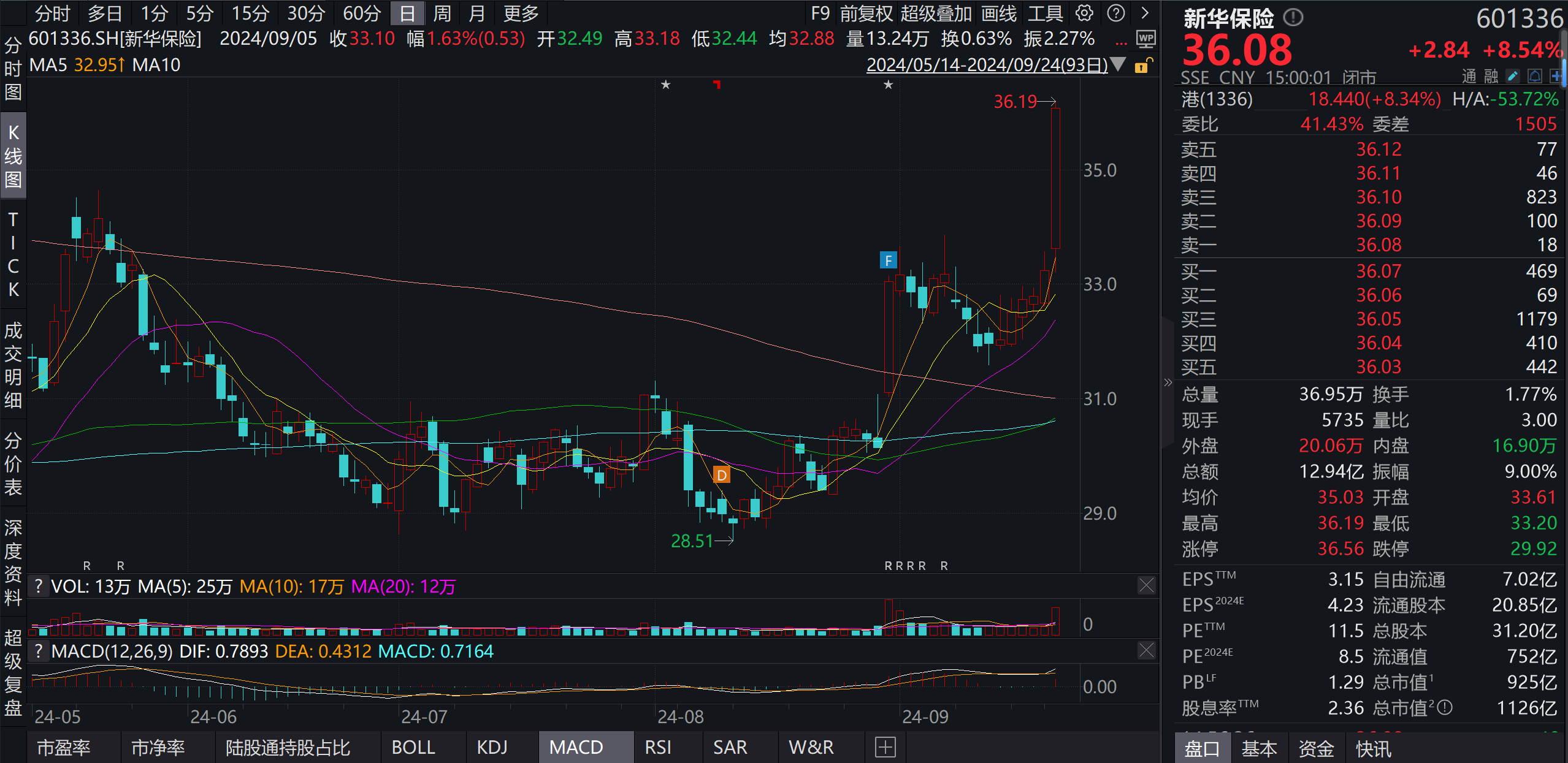Select the KDJ indicator tab
The width and height of the screenshot is (1568, 763).
click(x=492, y=747)
